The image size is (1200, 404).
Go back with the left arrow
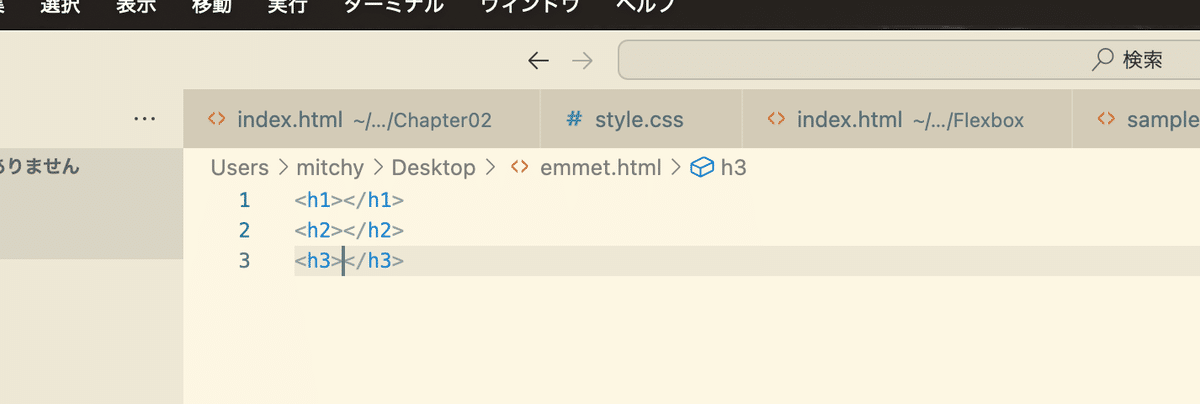[x=538, y=61]
